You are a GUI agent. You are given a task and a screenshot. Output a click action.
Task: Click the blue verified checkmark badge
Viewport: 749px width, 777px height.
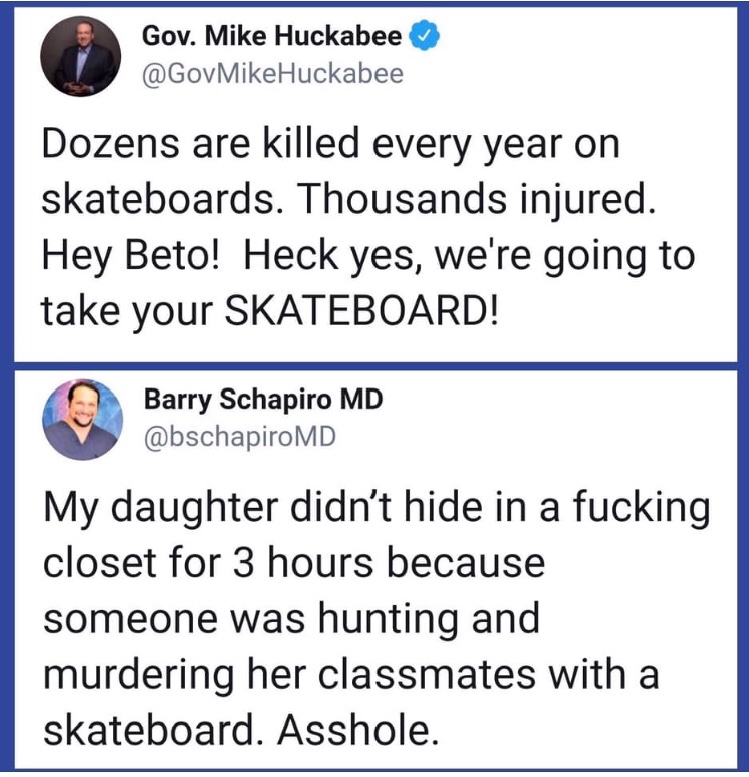click(425, 38)
